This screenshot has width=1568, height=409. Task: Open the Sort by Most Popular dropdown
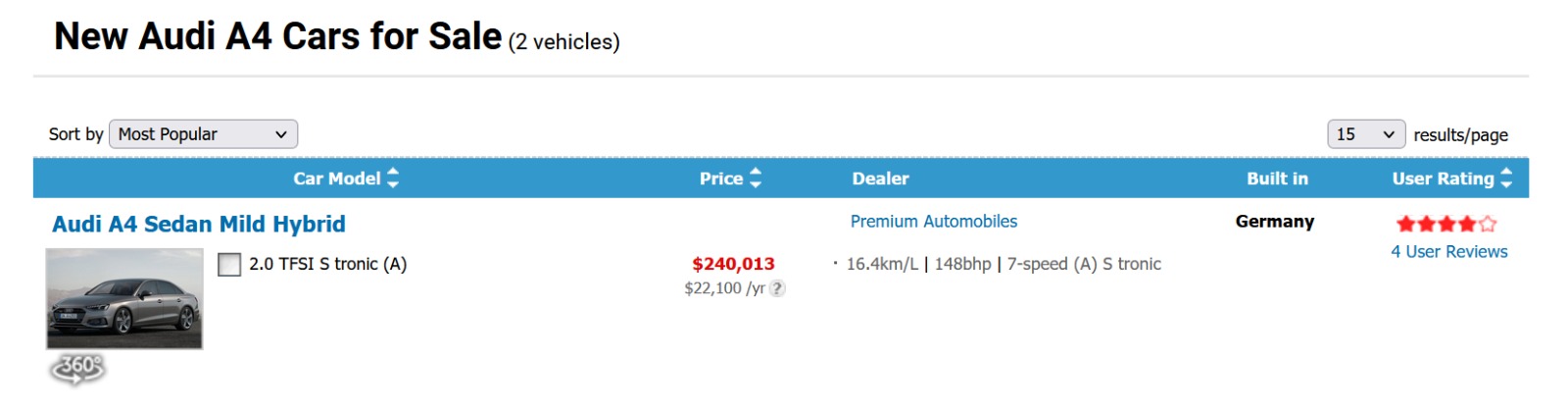click(203, 134)
